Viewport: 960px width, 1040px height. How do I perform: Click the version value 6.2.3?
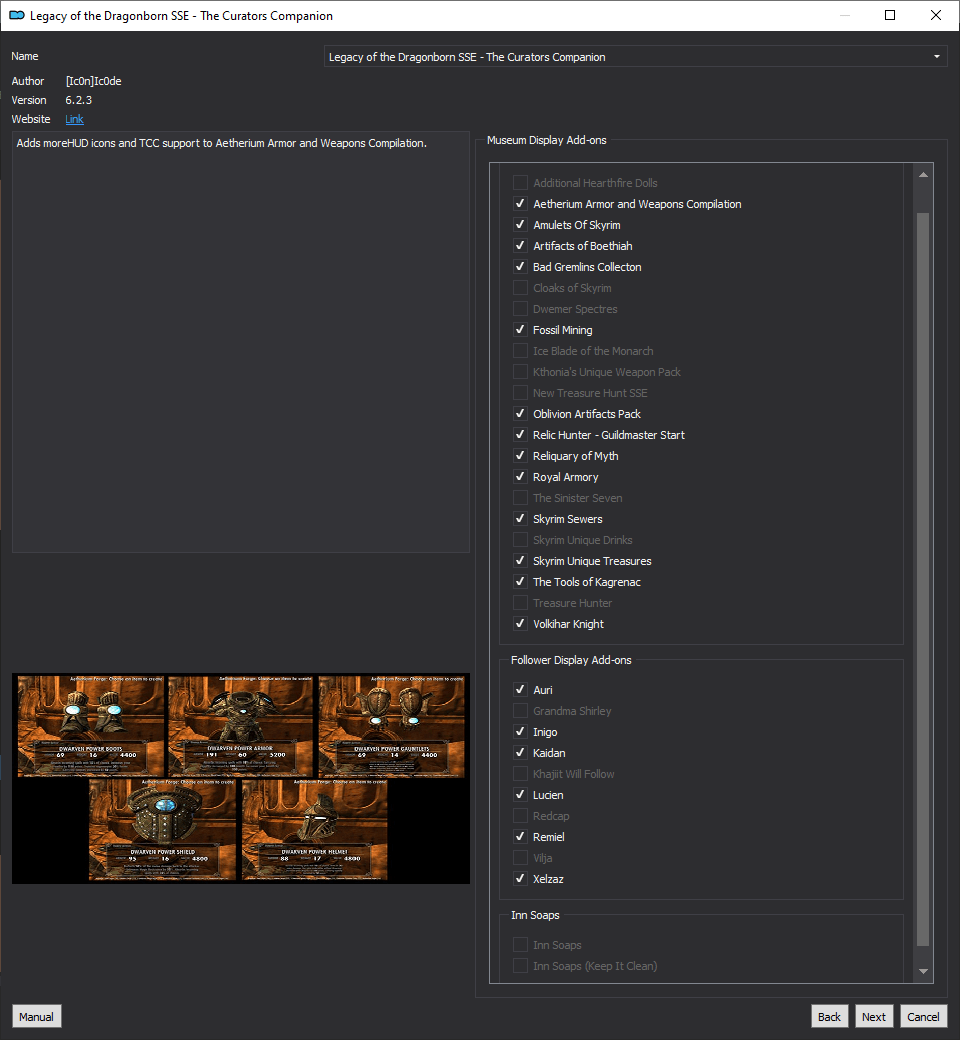(78, 100)
